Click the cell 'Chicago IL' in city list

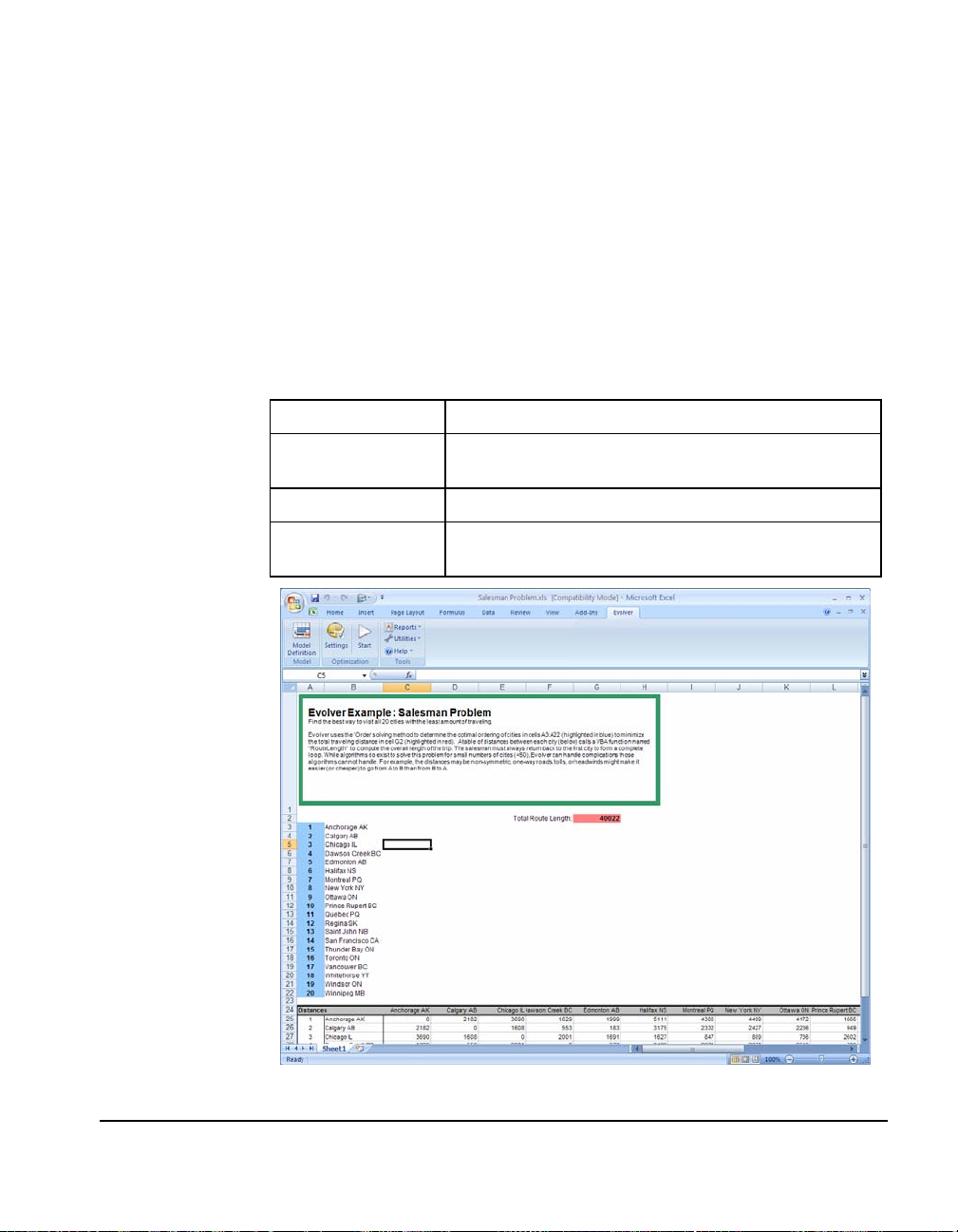click(341, 844)
